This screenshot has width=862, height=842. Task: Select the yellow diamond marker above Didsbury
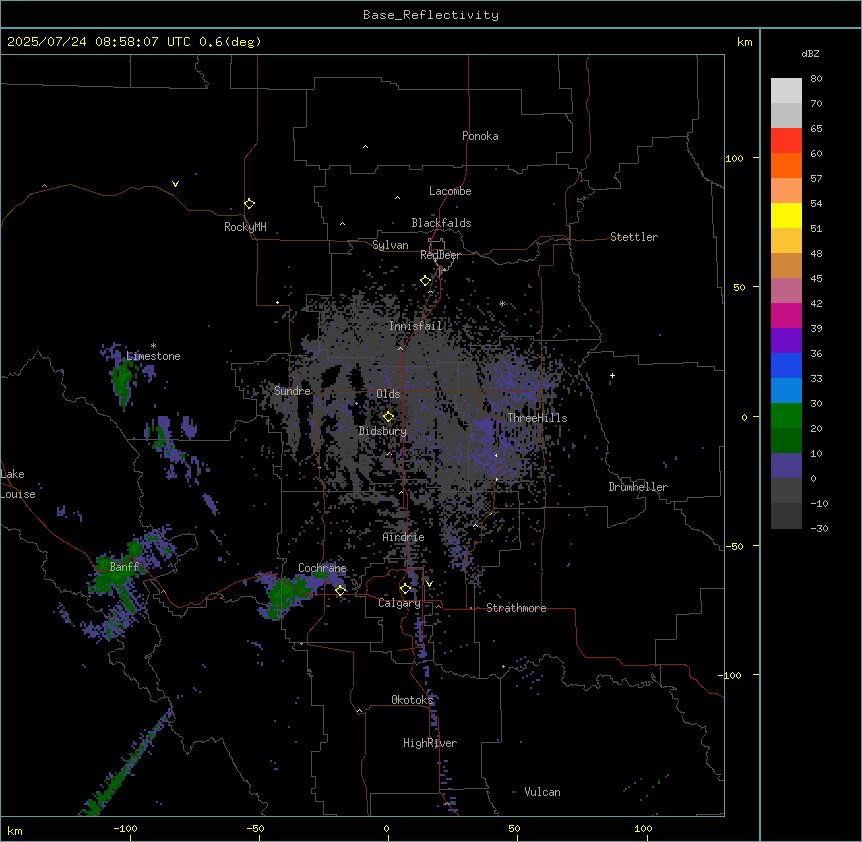(388, 417)
